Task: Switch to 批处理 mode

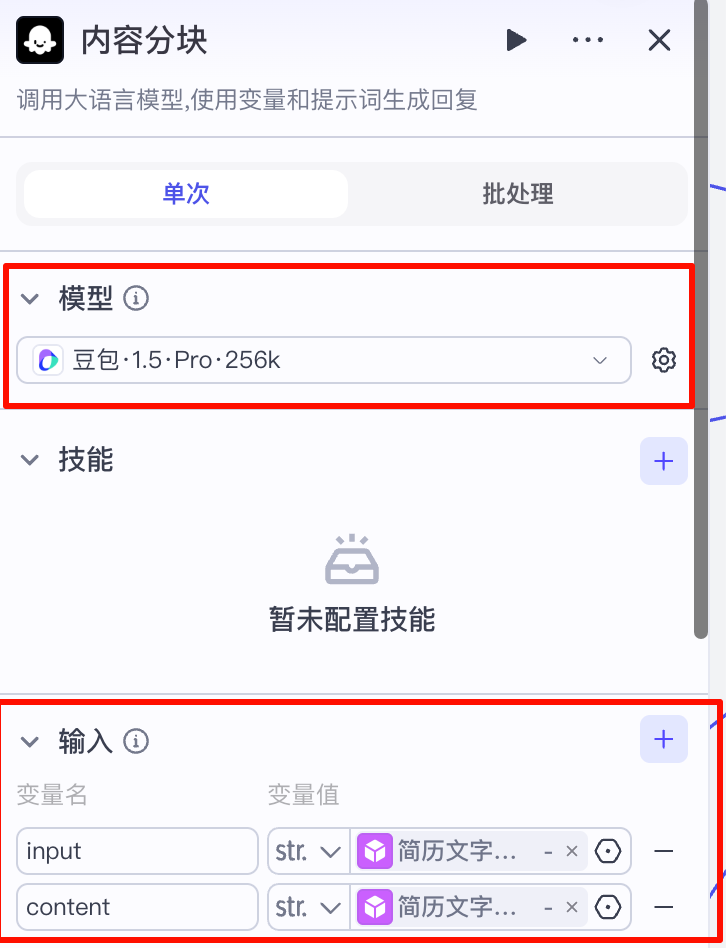Action: click(x=517, y=194)
